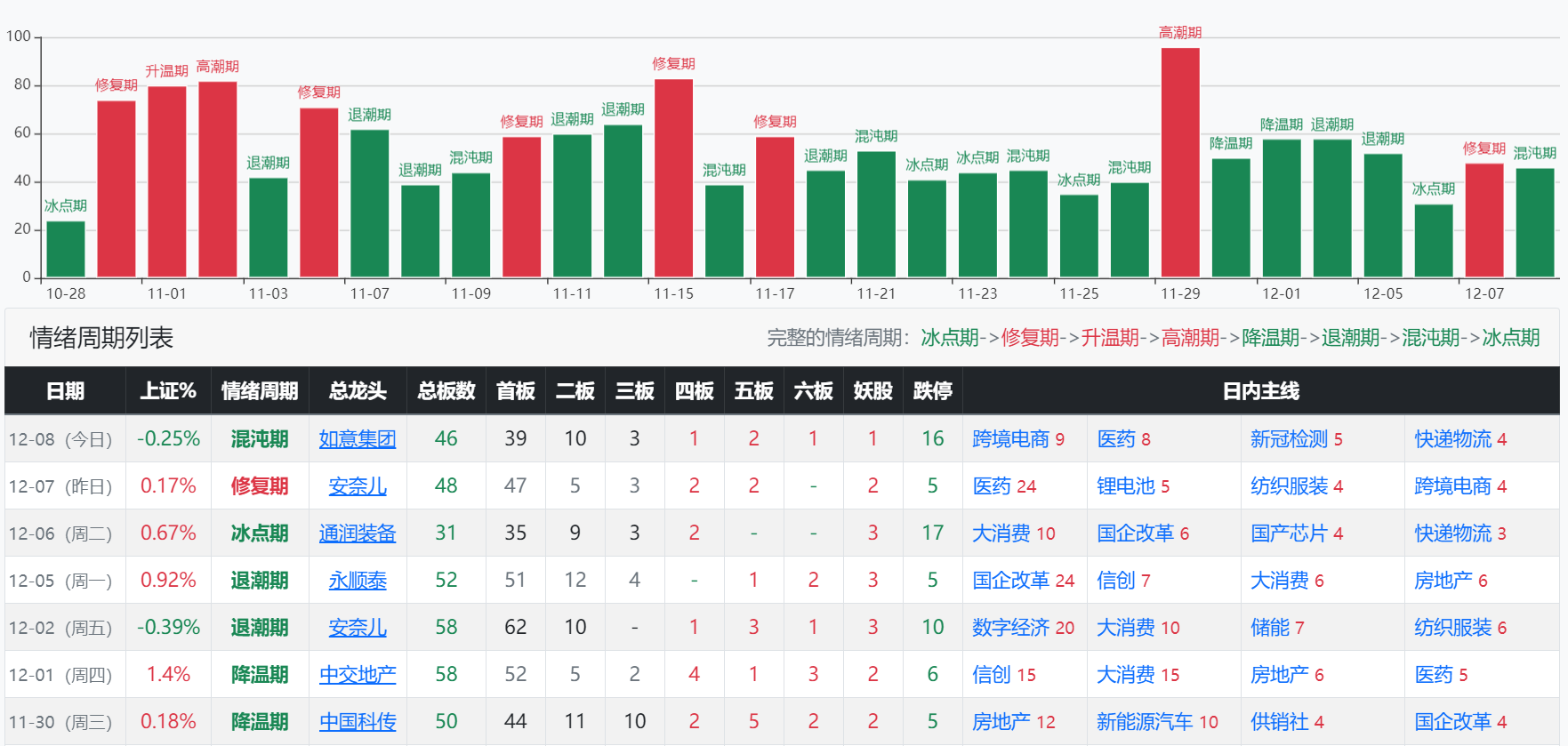The width and height of the screenshot is (1568, 746).
Task: Click the 跨境电商 9 theme link
Action: click(1018, 439)
